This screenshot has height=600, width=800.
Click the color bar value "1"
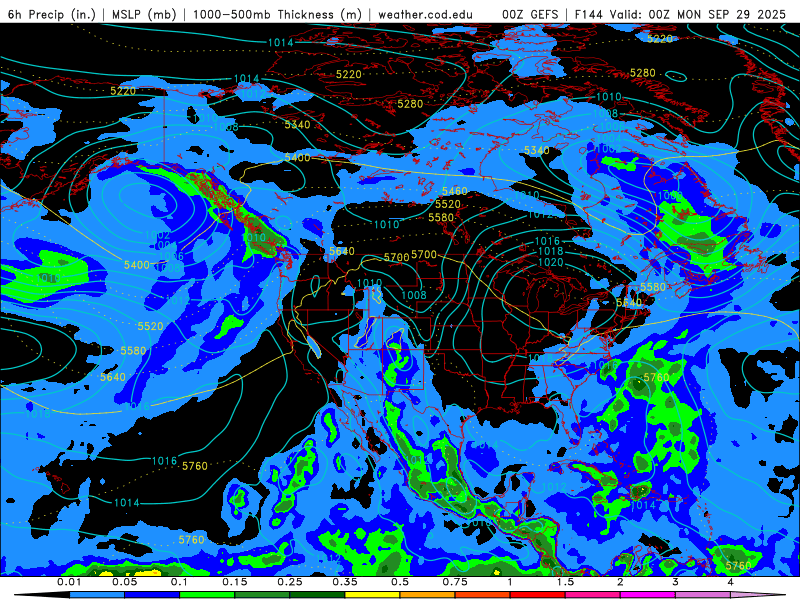510,582
